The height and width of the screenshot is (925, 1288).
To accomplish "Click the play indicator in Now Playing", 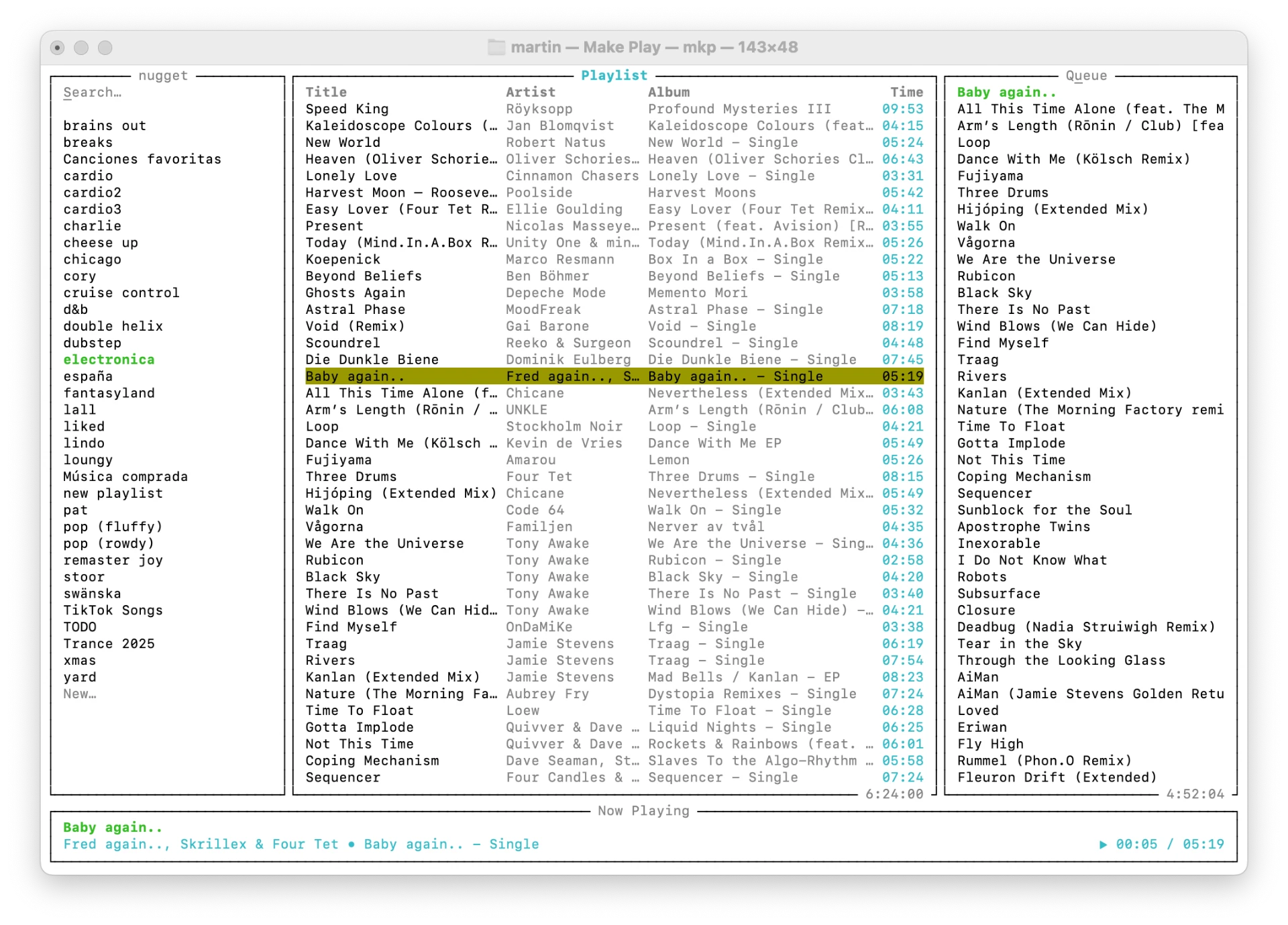I will [x=1103, y=845].
